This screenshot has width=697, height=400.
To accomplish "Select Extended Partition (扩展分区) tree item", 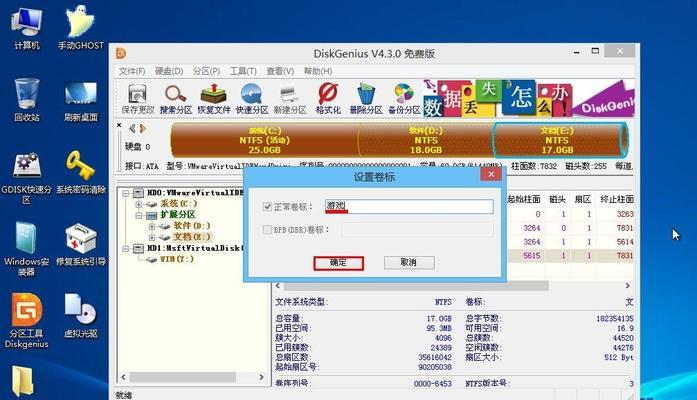I will pyautogui.click(x=177, y=215).
